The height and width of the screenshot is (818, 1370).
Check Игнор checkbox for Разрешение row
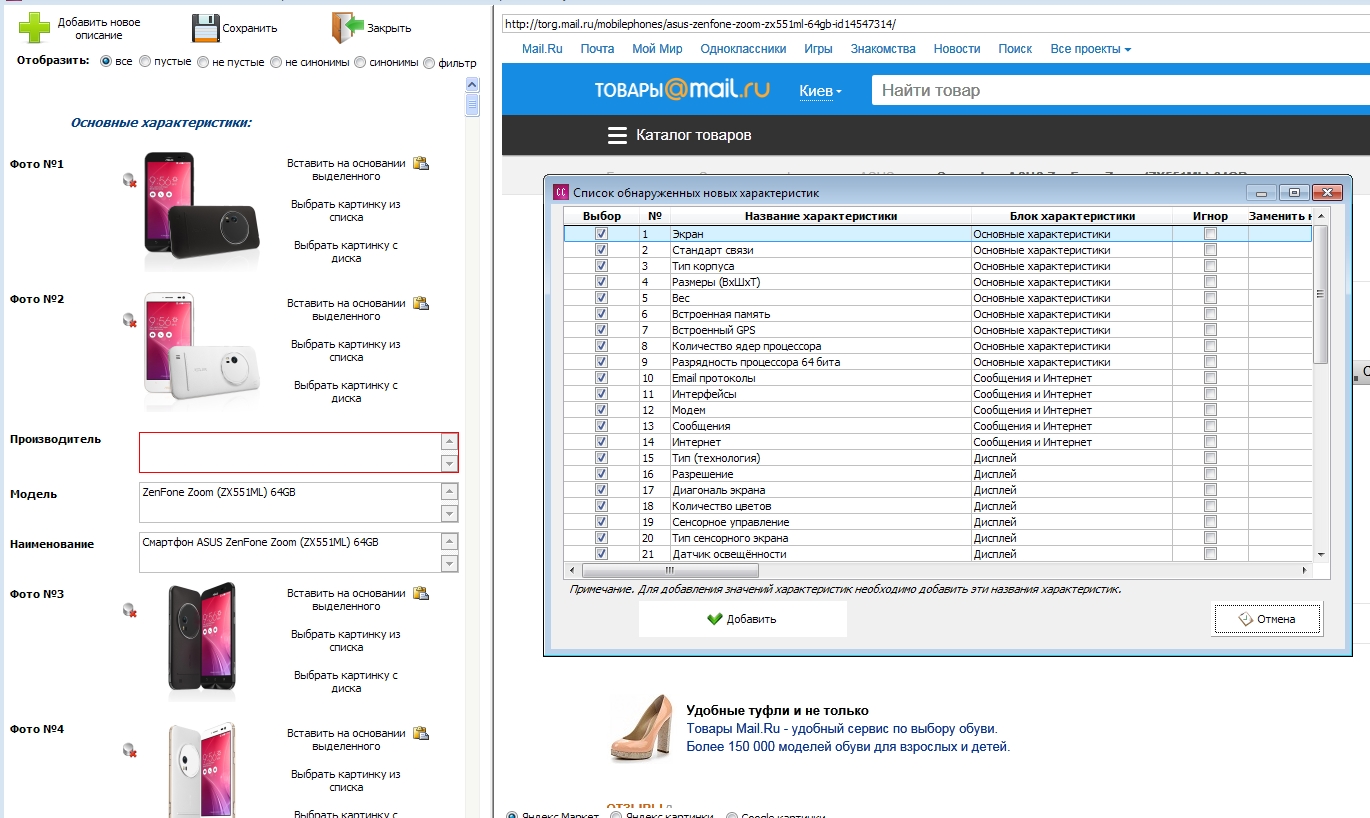click(1210, 474)
